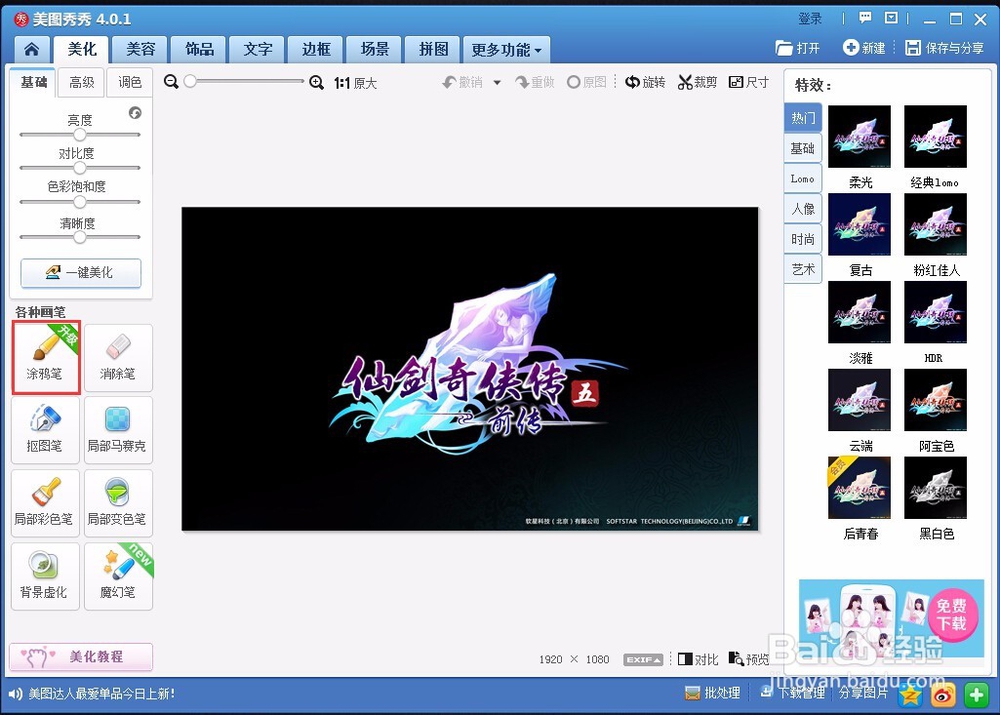Switch to the 饰品 tab
This screenshot has width=1000, height=715.
click(x=200, y=49)
